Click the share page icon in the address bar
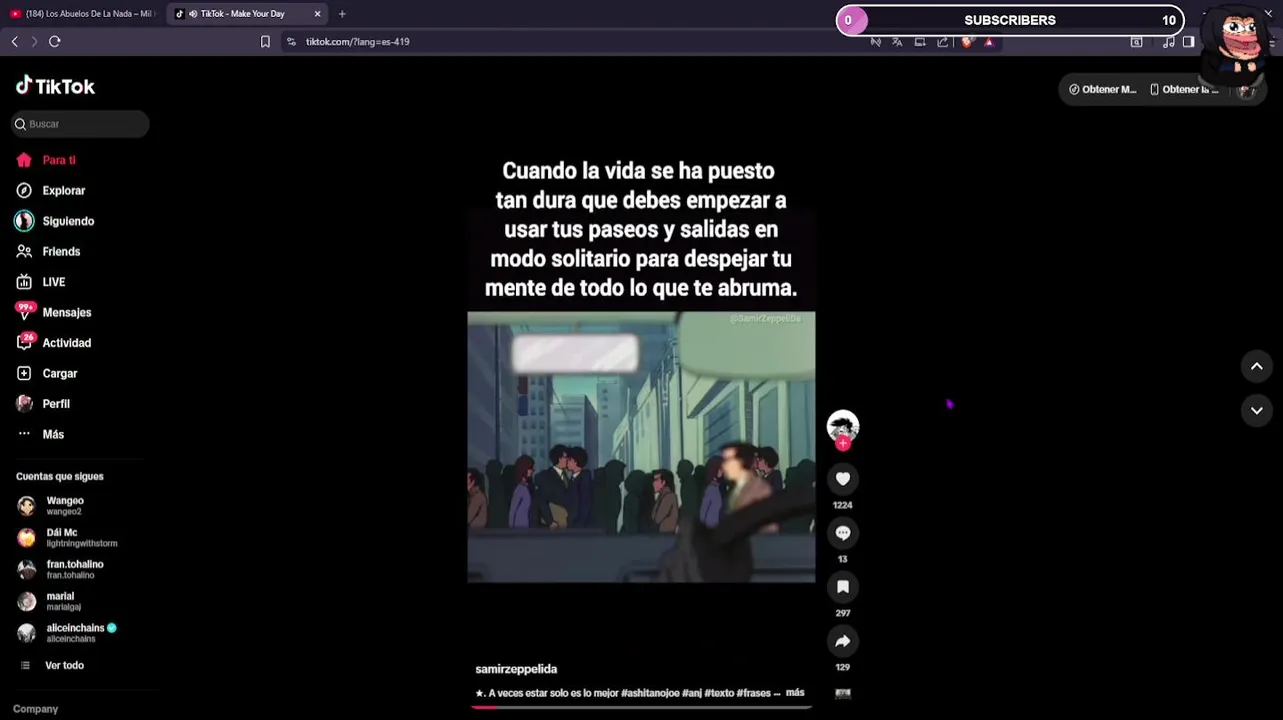This screenshot has height=720, width=1283. pos(943,42)
